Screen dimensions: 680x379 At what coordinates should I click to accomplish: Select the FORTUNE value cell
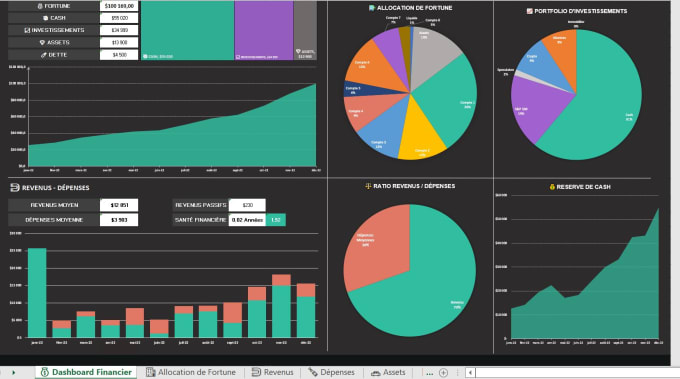(x=119, y=6)
